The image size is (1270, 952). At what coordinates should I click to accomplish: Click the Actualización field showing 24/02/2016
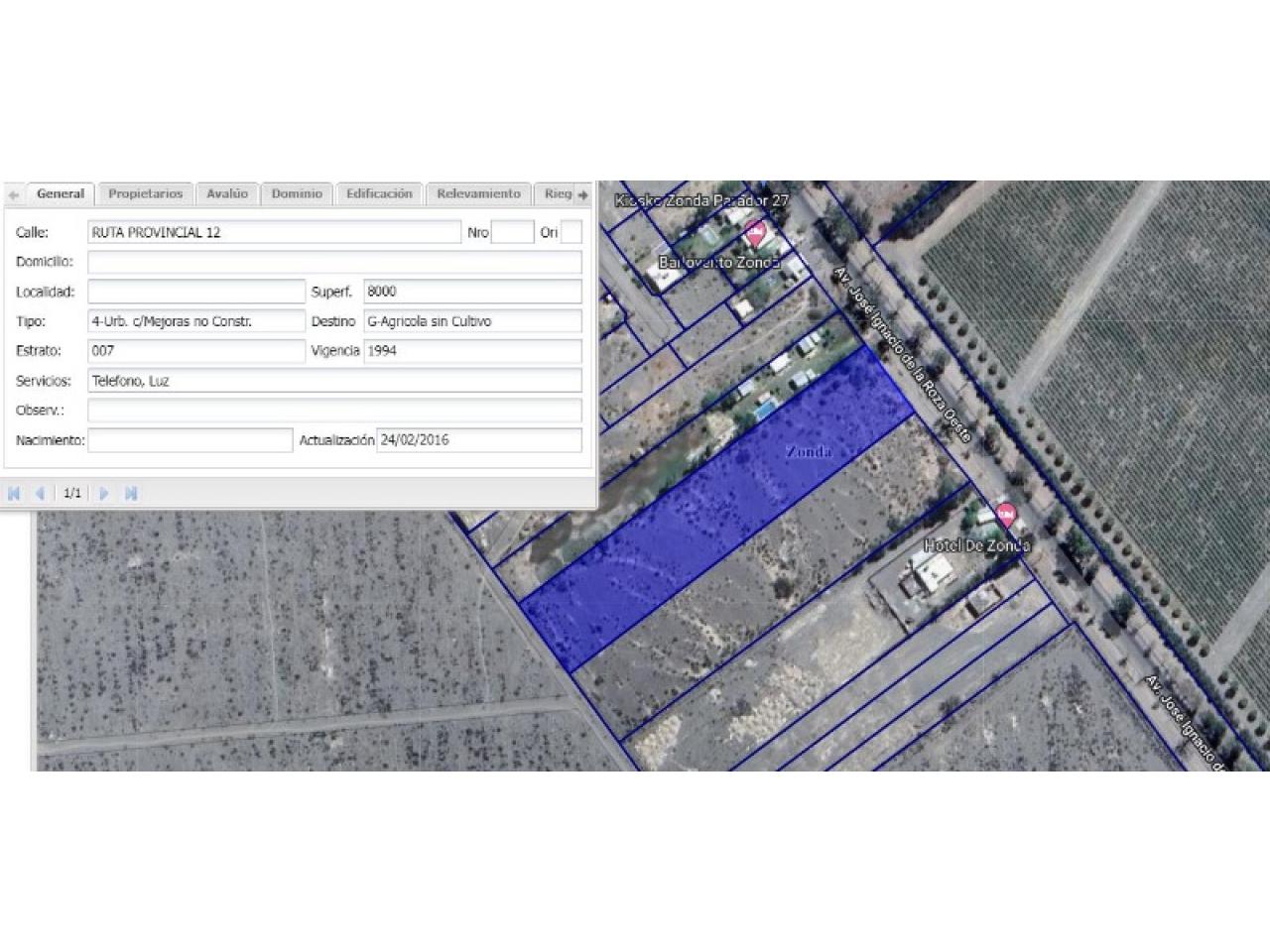[x=479, y=440]
